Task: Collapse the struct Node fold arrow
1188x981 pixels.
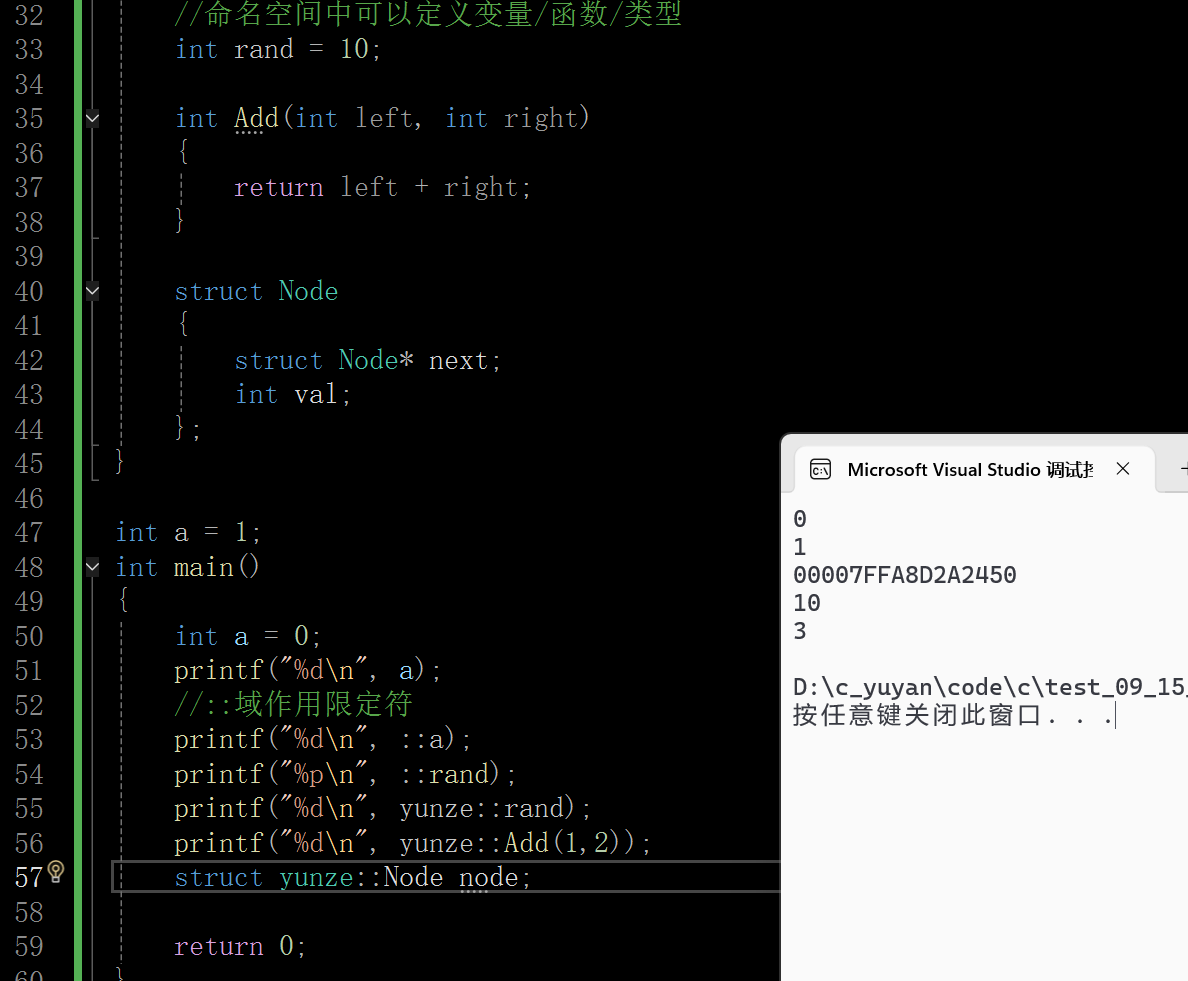Action: 92,291
